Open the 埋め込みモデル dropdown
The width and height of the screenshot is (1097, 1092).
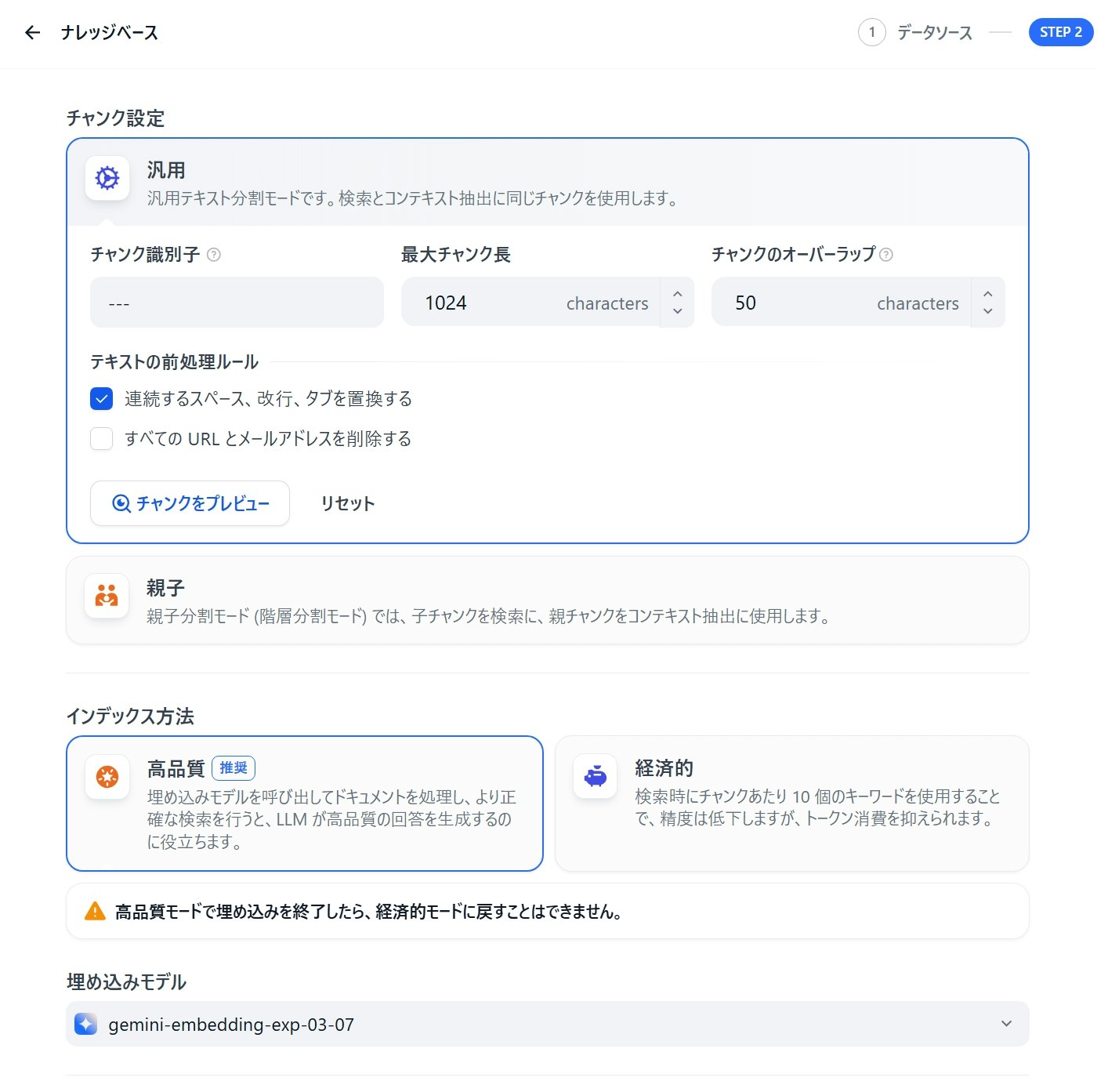(1005, 1024)
